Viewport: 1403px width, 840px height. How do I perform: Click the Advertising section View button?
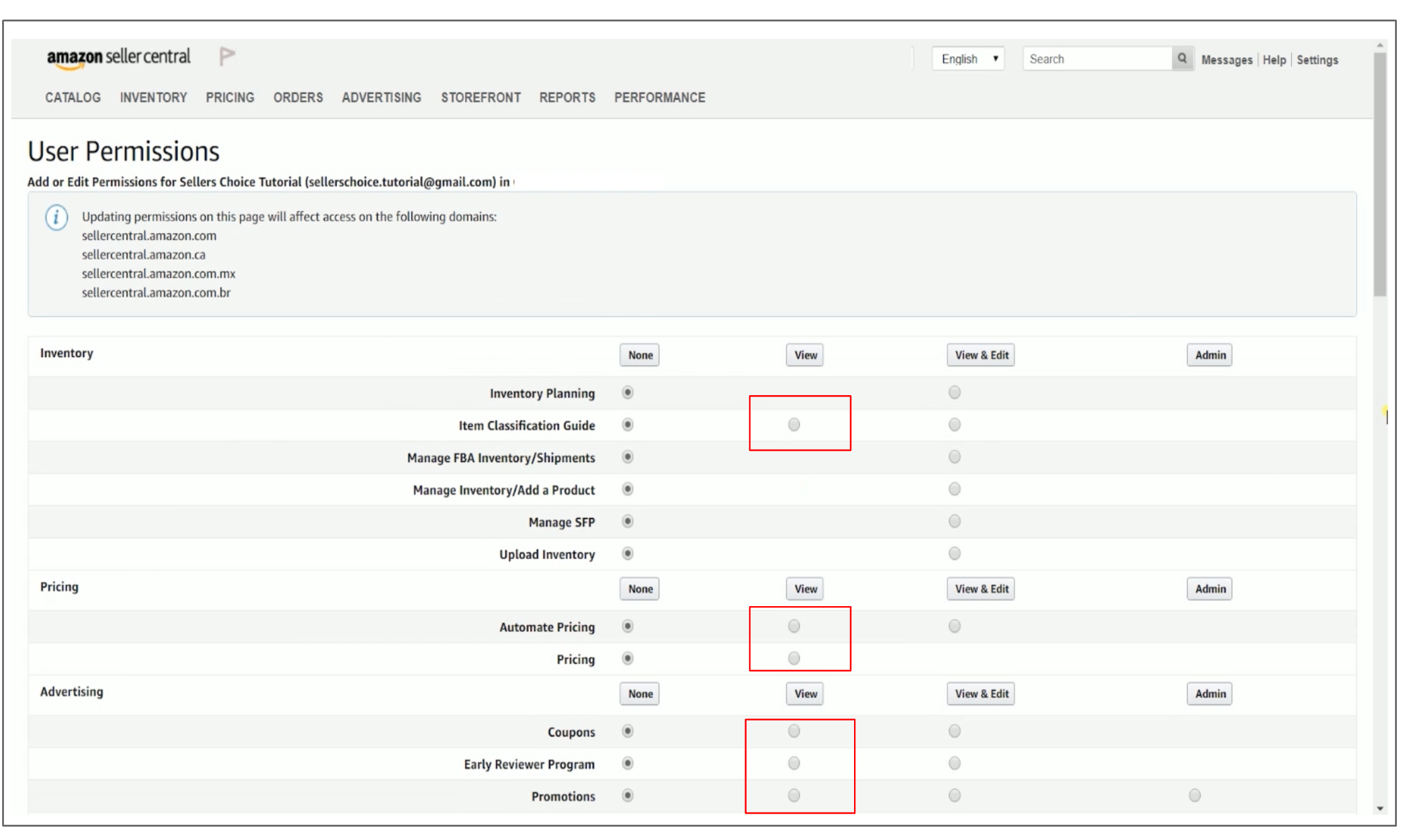click(805, 694)
